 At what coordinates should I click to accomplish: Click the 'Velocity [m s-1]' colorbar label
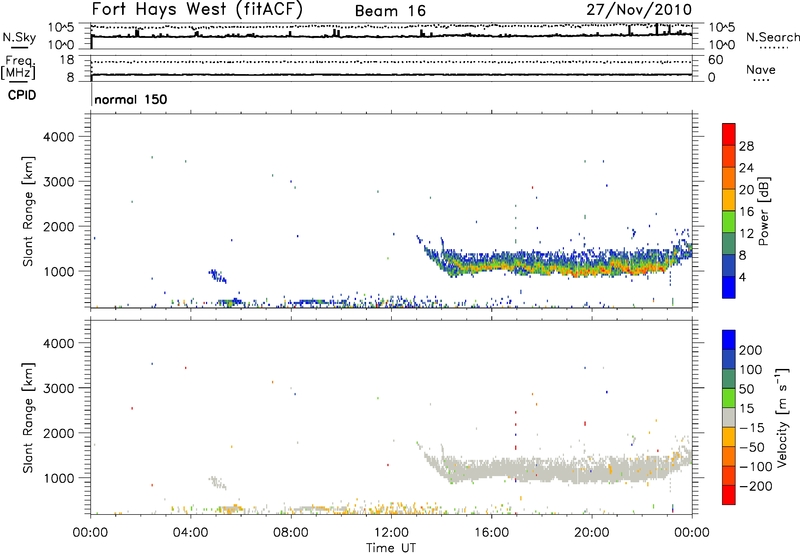click(x=782, y=417)
